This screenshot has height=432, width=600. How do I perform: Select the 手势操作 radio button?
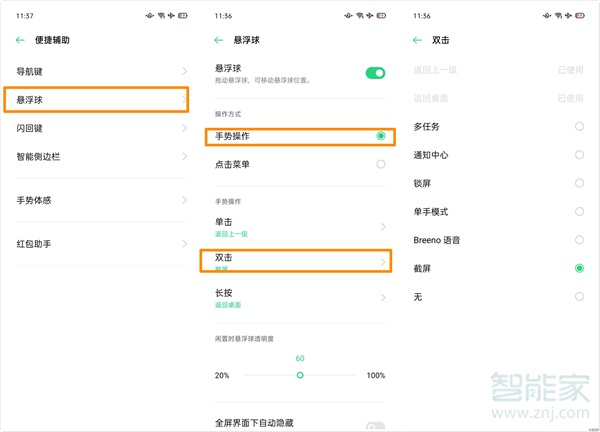[380, 135]
